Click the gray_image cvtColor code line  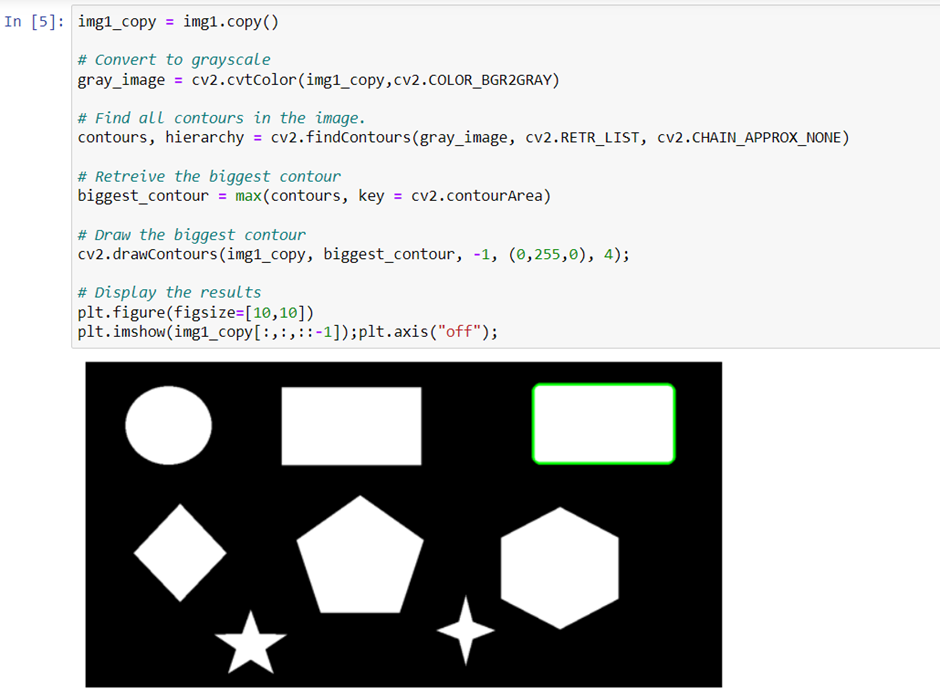tap(318, 80)
